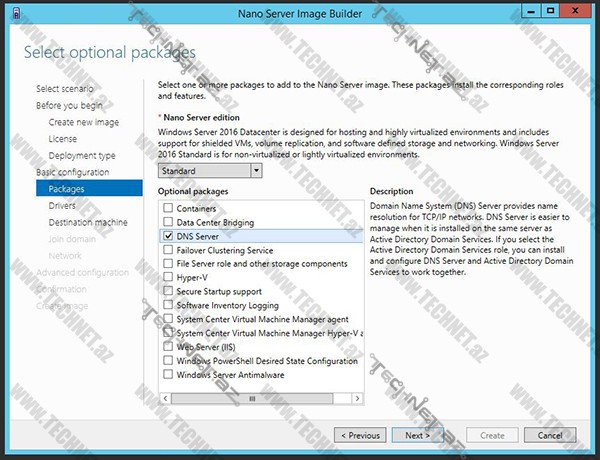Open the Deployment type step

click(x=82, y=156)
